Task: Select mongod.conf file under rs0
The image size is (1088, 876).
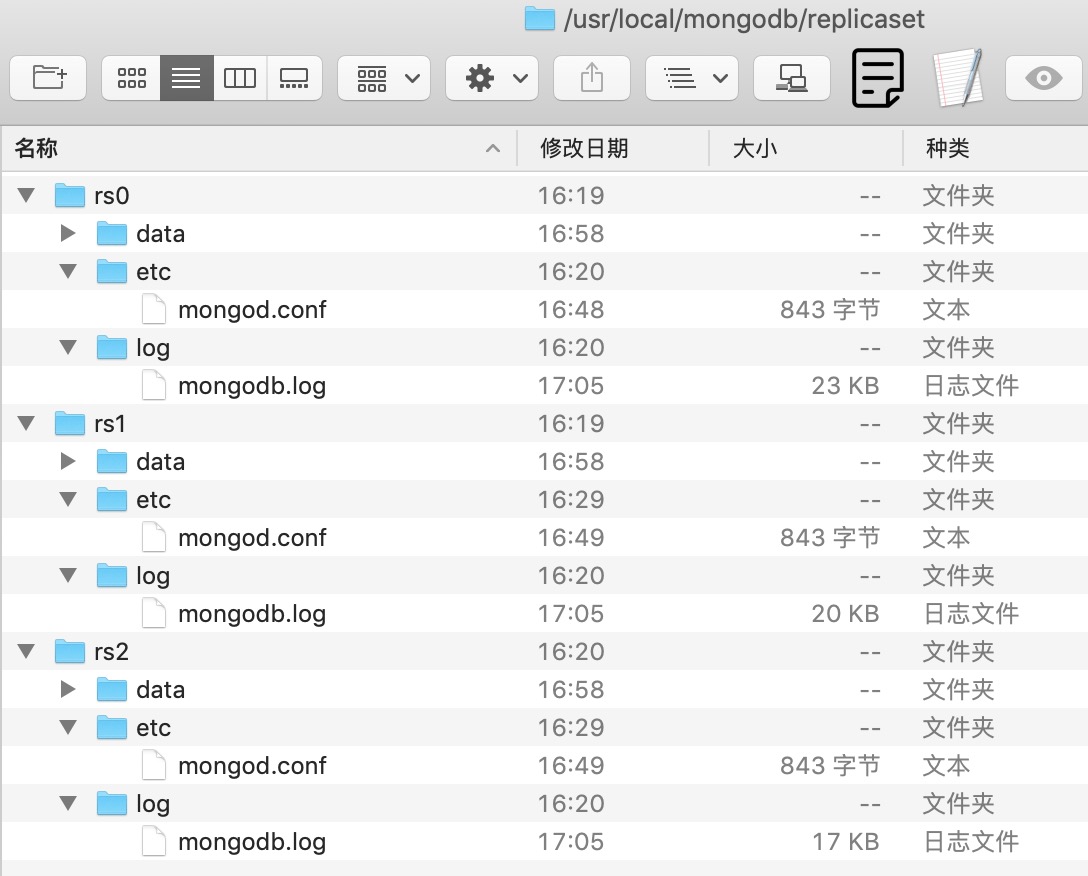Action: pos(252,310)
